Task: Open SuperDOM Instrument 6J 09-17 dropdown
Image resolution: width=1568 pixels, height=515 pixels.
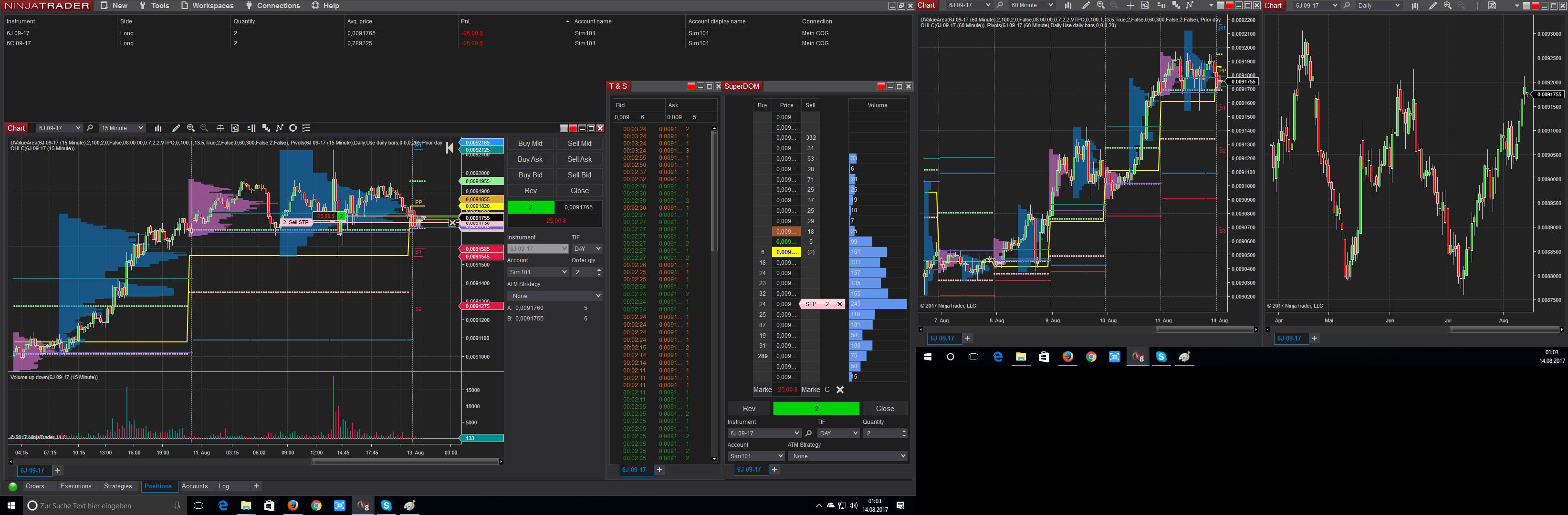Action: pos(764,433)
